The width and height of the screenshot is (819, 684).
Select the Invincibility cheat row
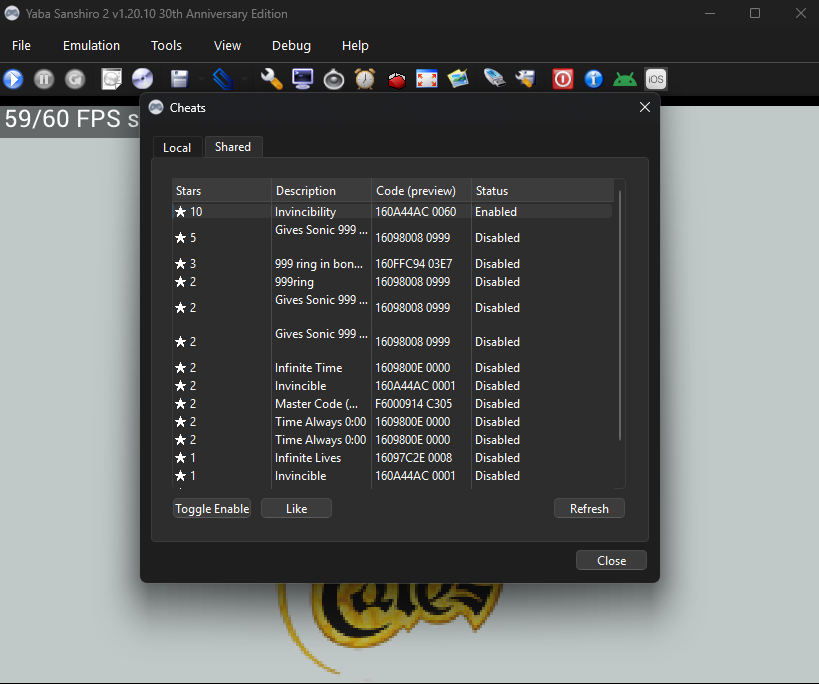(x=392, y=211)
